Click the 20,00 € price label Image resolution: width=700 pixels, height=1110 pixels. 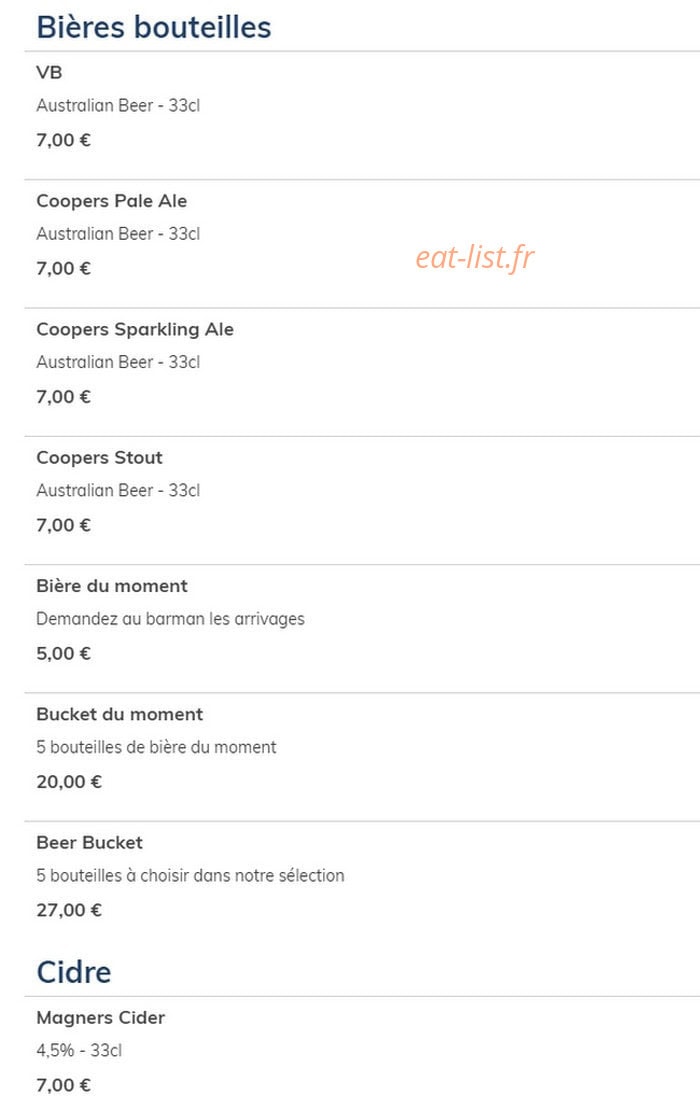[69, 782]
